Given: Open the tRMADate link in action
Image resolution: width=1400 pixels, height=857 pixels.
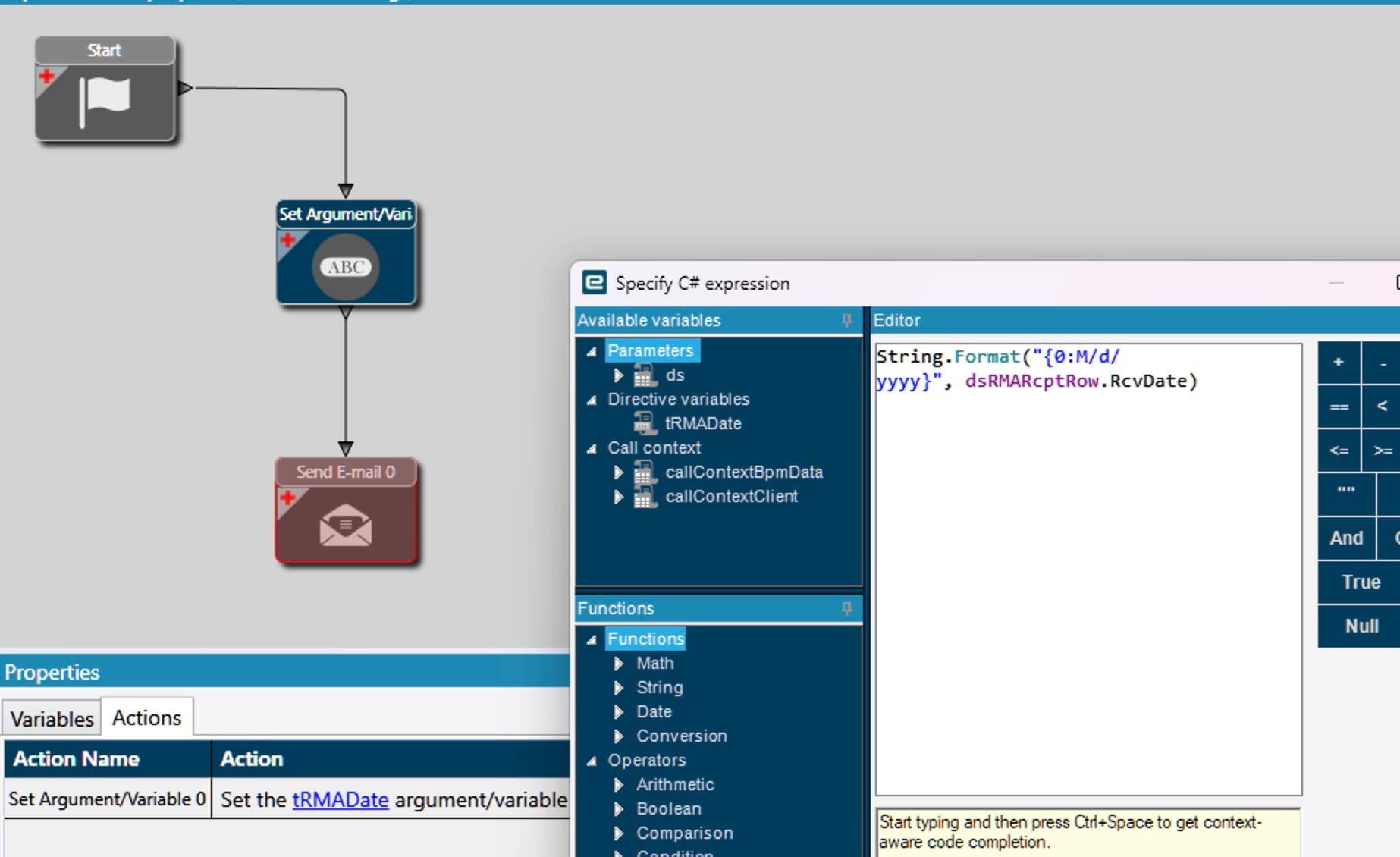Looking at the screenshot, I should point(341,799).
